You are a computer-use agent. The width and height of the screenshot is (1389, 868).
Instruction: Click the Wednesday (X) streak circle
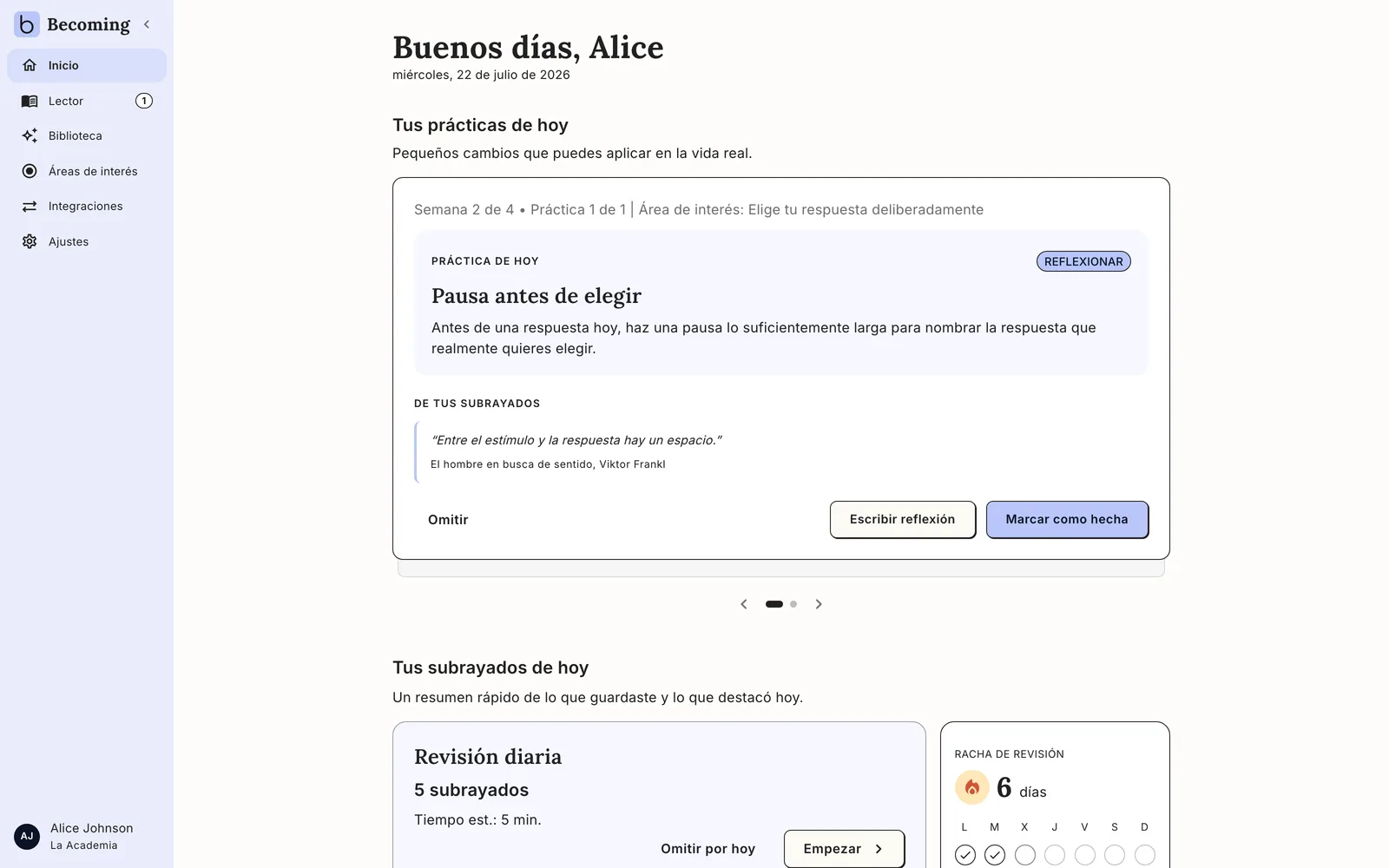coord(1025,855)
